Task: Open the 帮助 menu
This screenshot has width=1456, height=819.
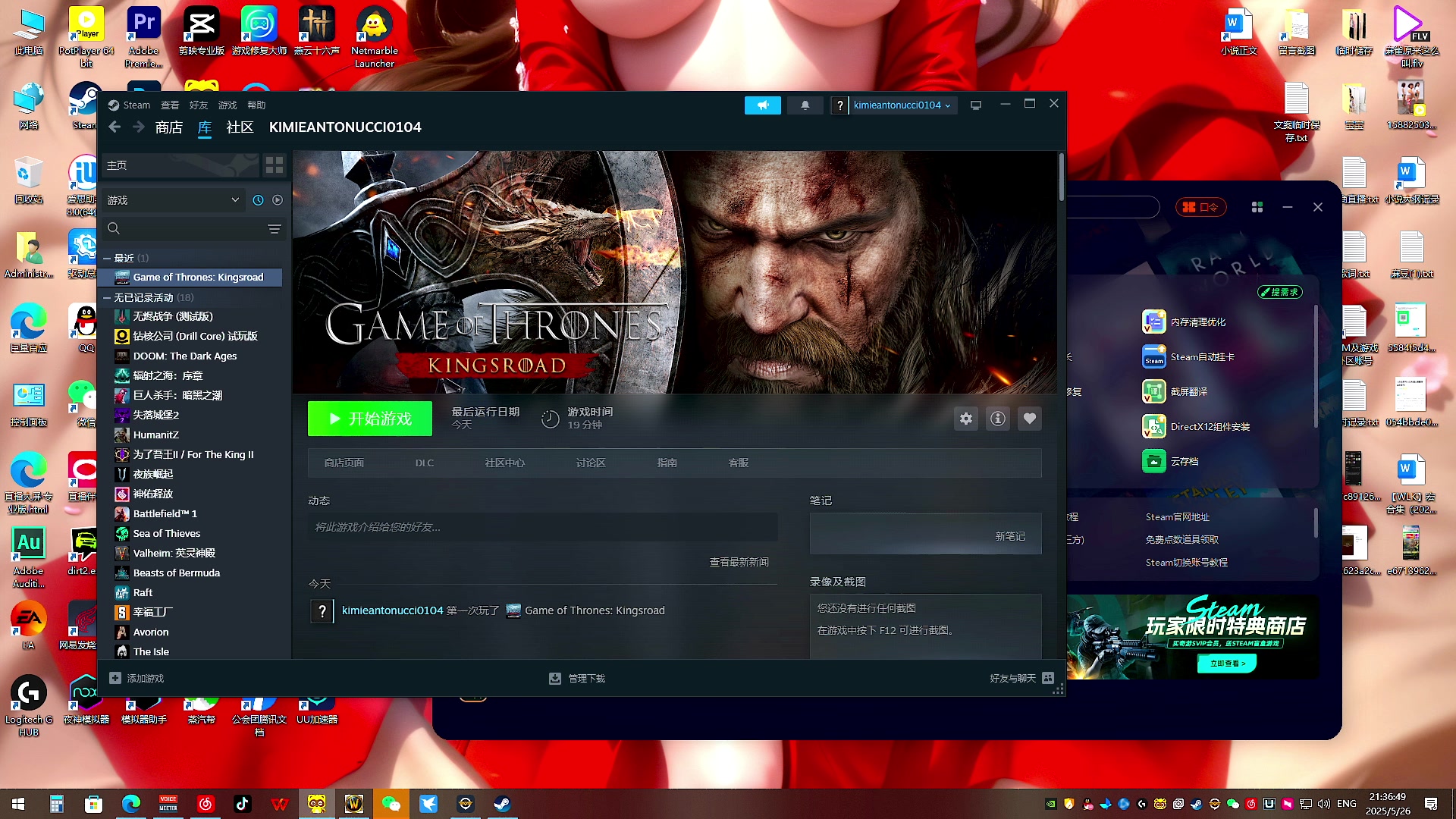Action: [x=256, y=105]
